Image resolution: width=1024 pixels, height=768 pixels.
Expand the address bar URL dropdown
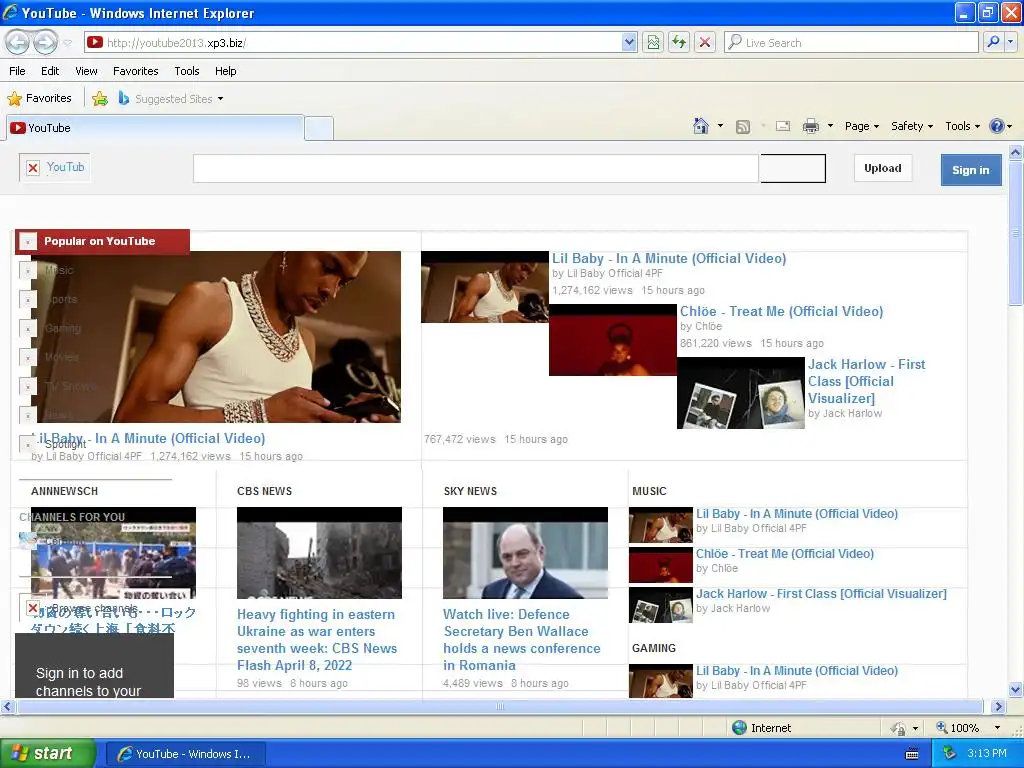tap(629, 42)
